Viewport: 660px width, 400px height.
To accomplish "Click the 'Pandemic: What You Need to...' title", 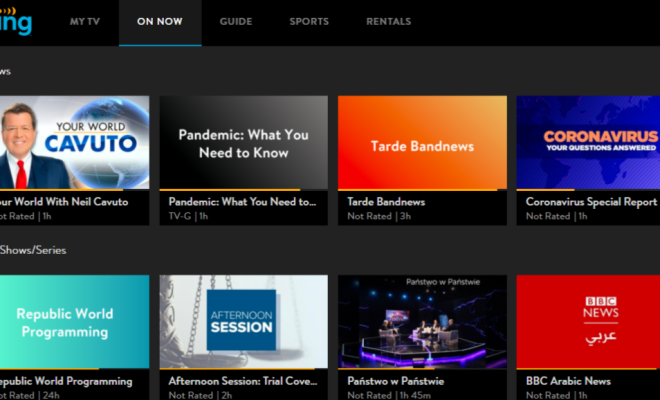I will (x=242, y=202).
